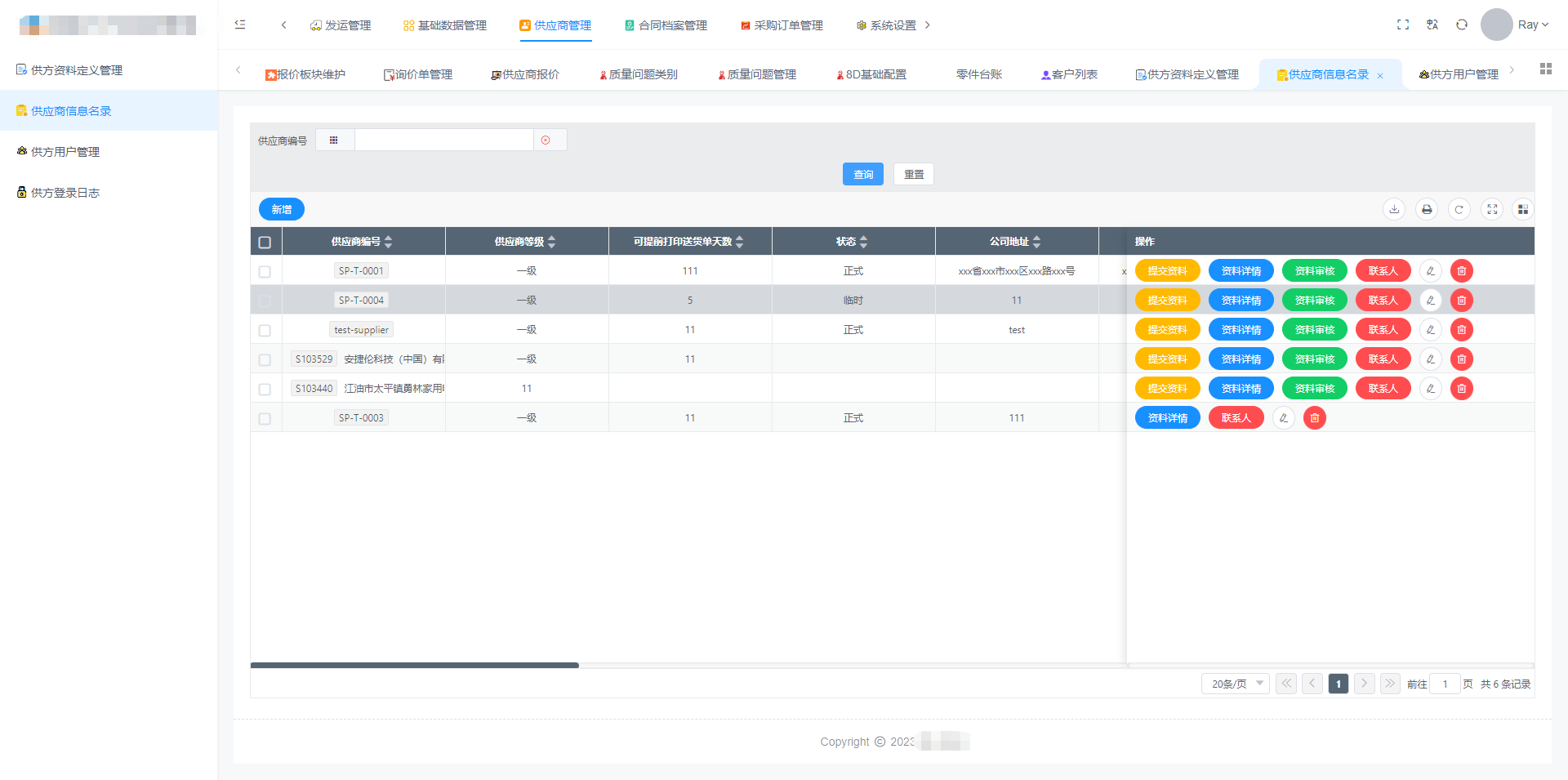The image size is (1568, 780).
Task: Tick checkbox for row SP-T-0004
Action: [265, 301]
